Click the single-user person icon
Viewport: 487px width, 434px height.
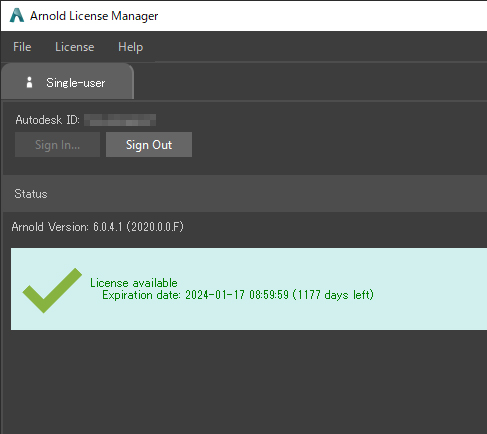click(x=29, y=82)
